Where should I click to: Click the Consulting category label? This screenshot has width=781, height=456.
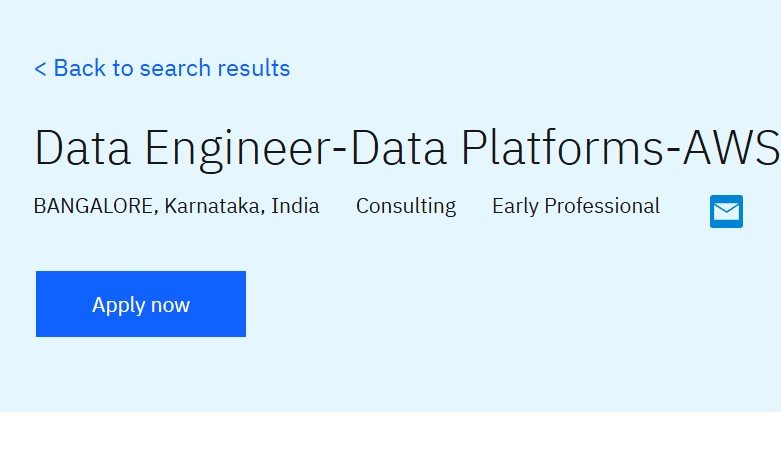(406, 207)
